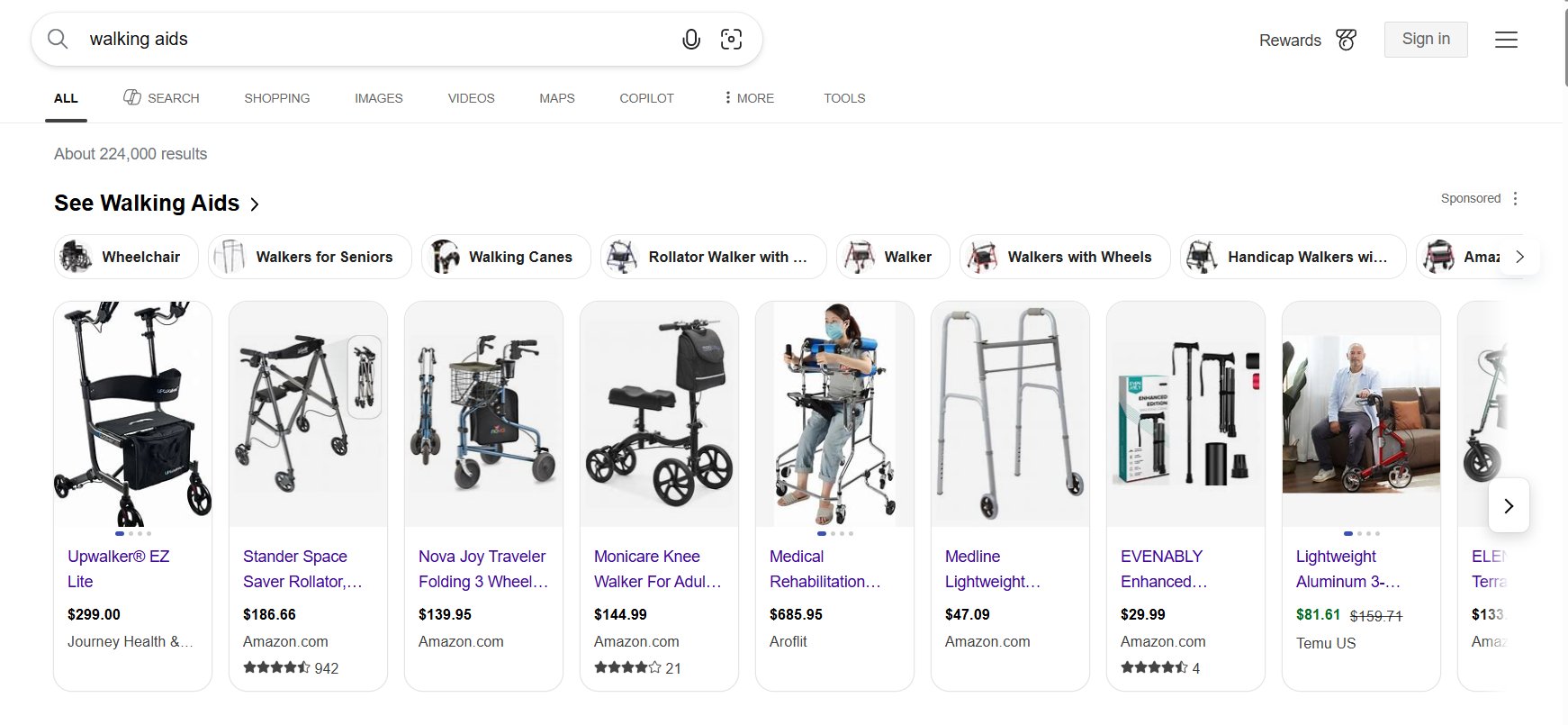Switch to the Shopping tab
Viewport: 1568px width, 725px height.
[276, 98]
